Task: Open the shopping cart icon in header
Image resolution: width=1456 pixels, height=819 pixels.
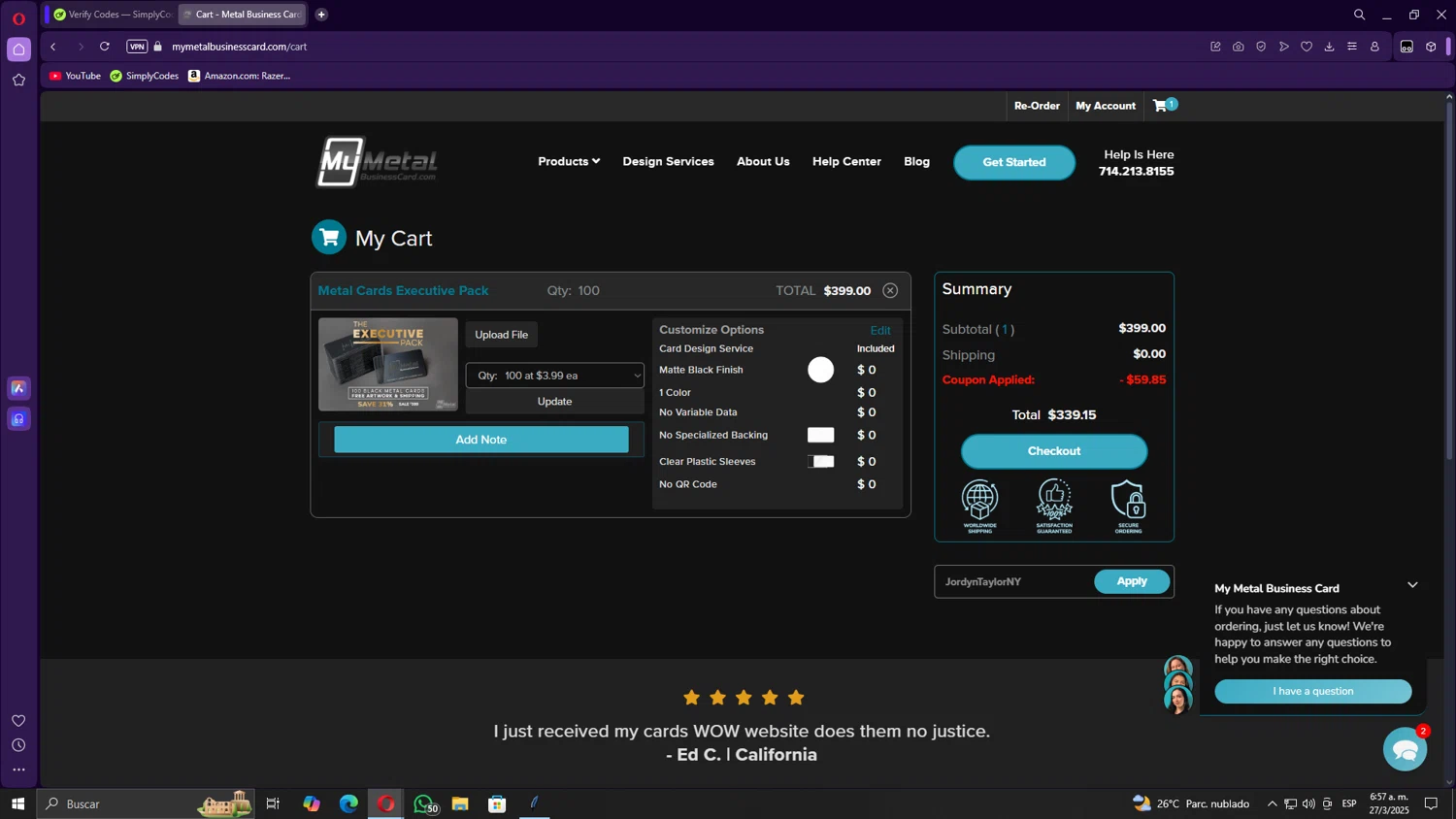Action: [1164, 105]
